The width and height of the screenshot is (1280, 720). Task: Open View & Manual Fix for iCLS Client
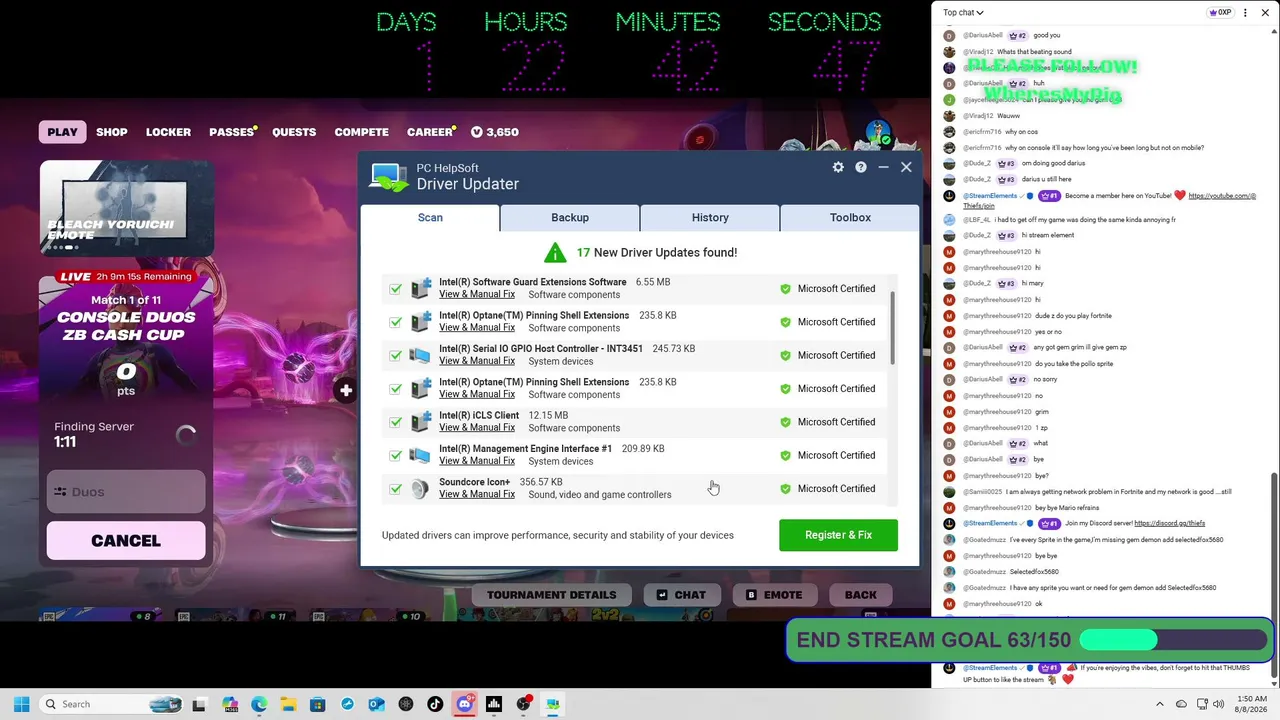click(477, 428)
